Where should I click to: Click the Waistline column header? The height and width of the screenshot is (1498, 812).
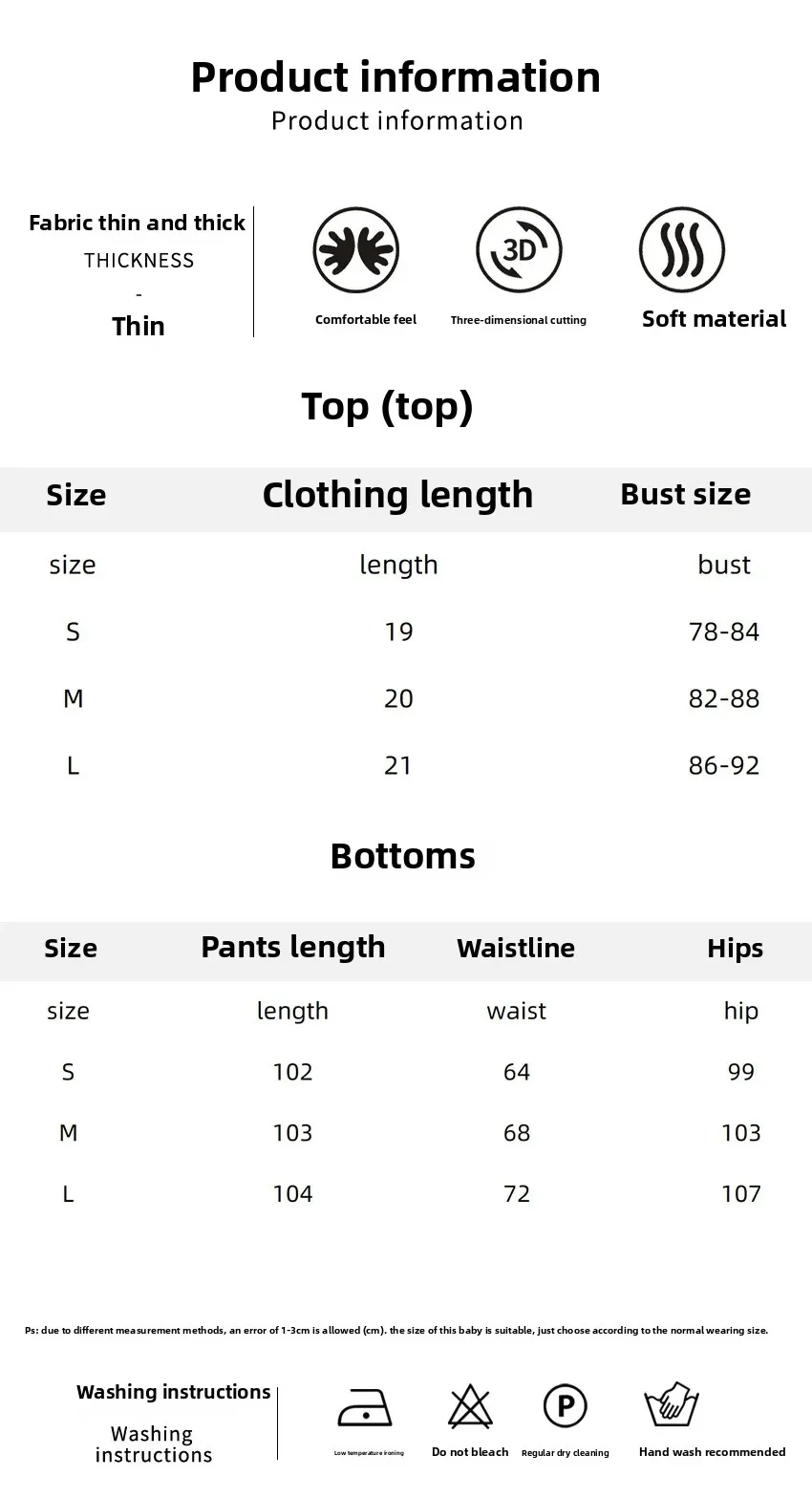tap(516, 948)
